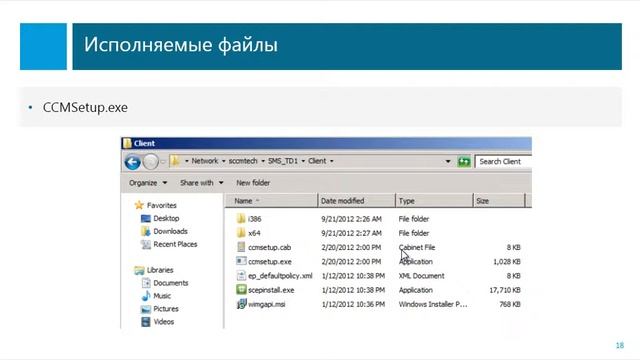Click the Pictures library icon
The width and height of the screenshot is (640, 360).
[x=146, y=309]
